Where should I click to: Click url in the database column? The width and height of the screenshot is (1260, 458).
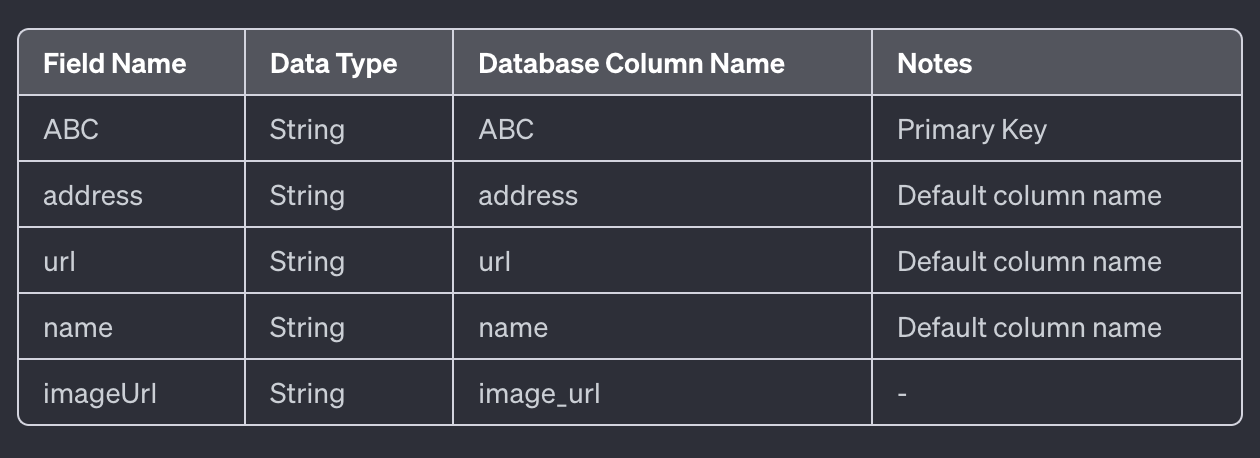point(494,262)
